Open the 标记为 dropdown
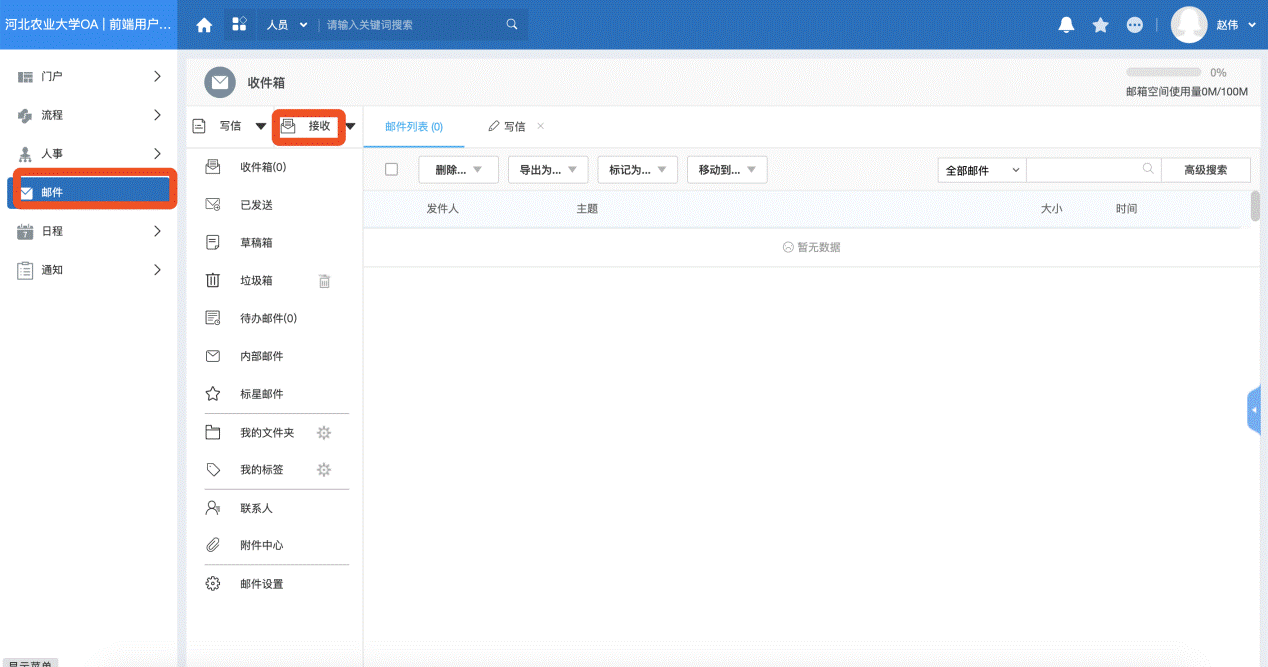 coord(637,170)
